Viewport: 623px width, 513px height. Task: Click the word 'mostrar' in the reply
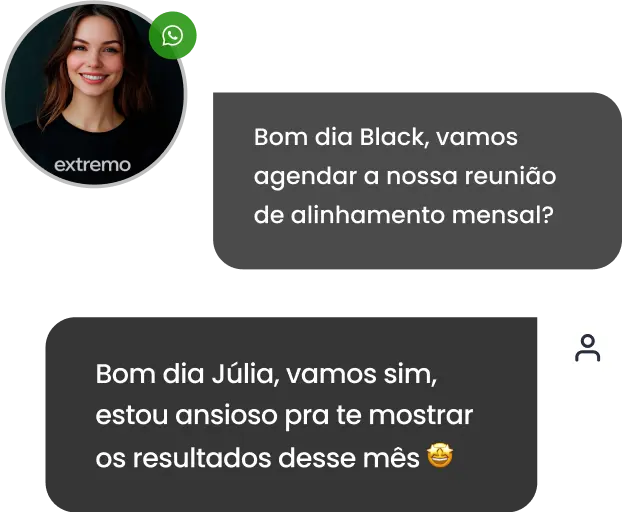point(421,416)
